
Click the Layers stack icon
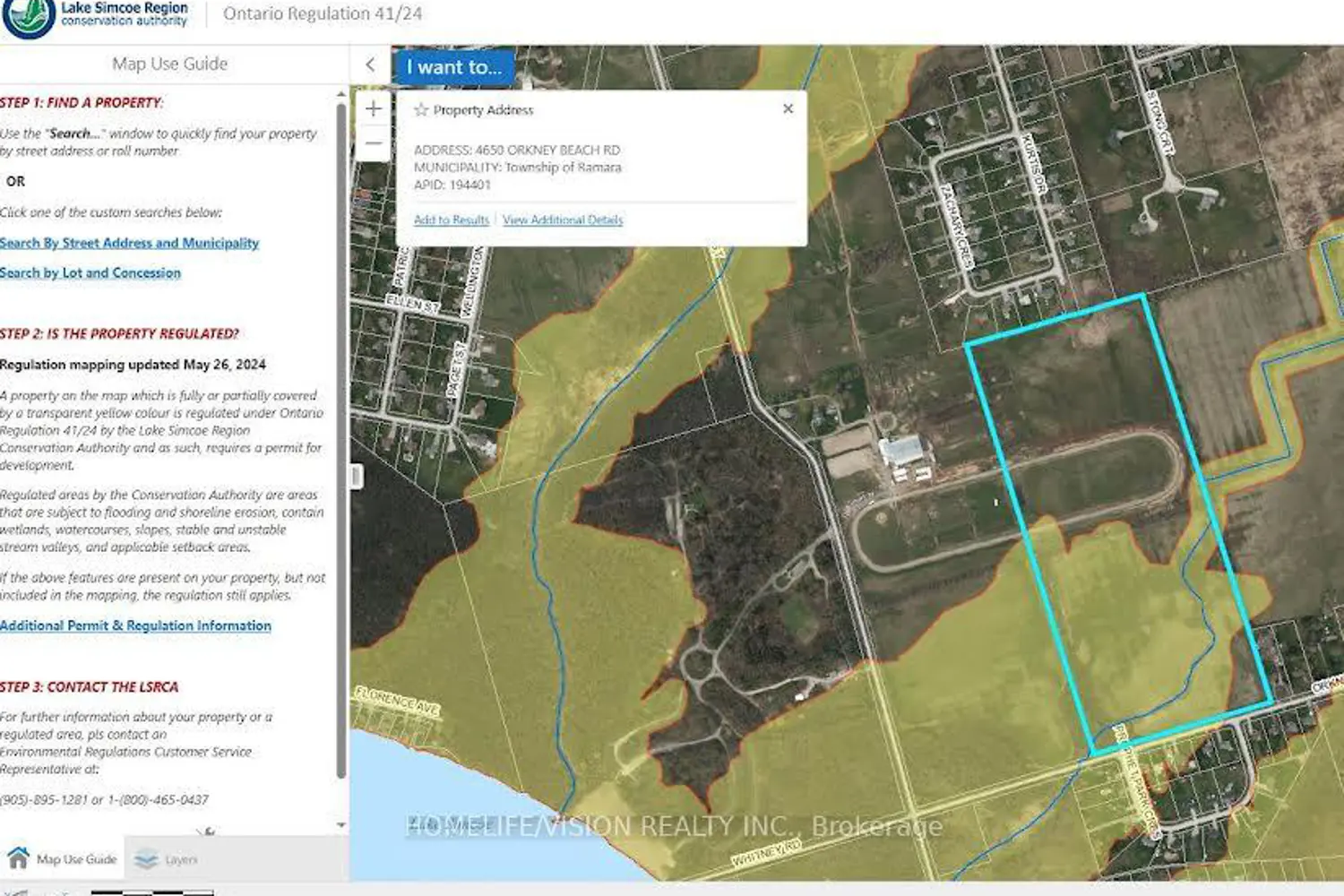coord(146,859)
